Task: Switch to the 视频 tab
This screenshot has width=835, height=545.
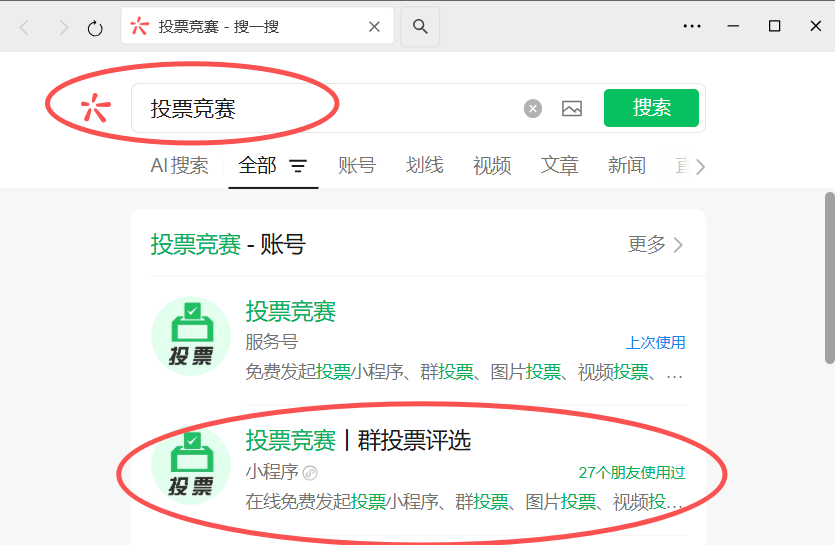Action: pos(492,166)
